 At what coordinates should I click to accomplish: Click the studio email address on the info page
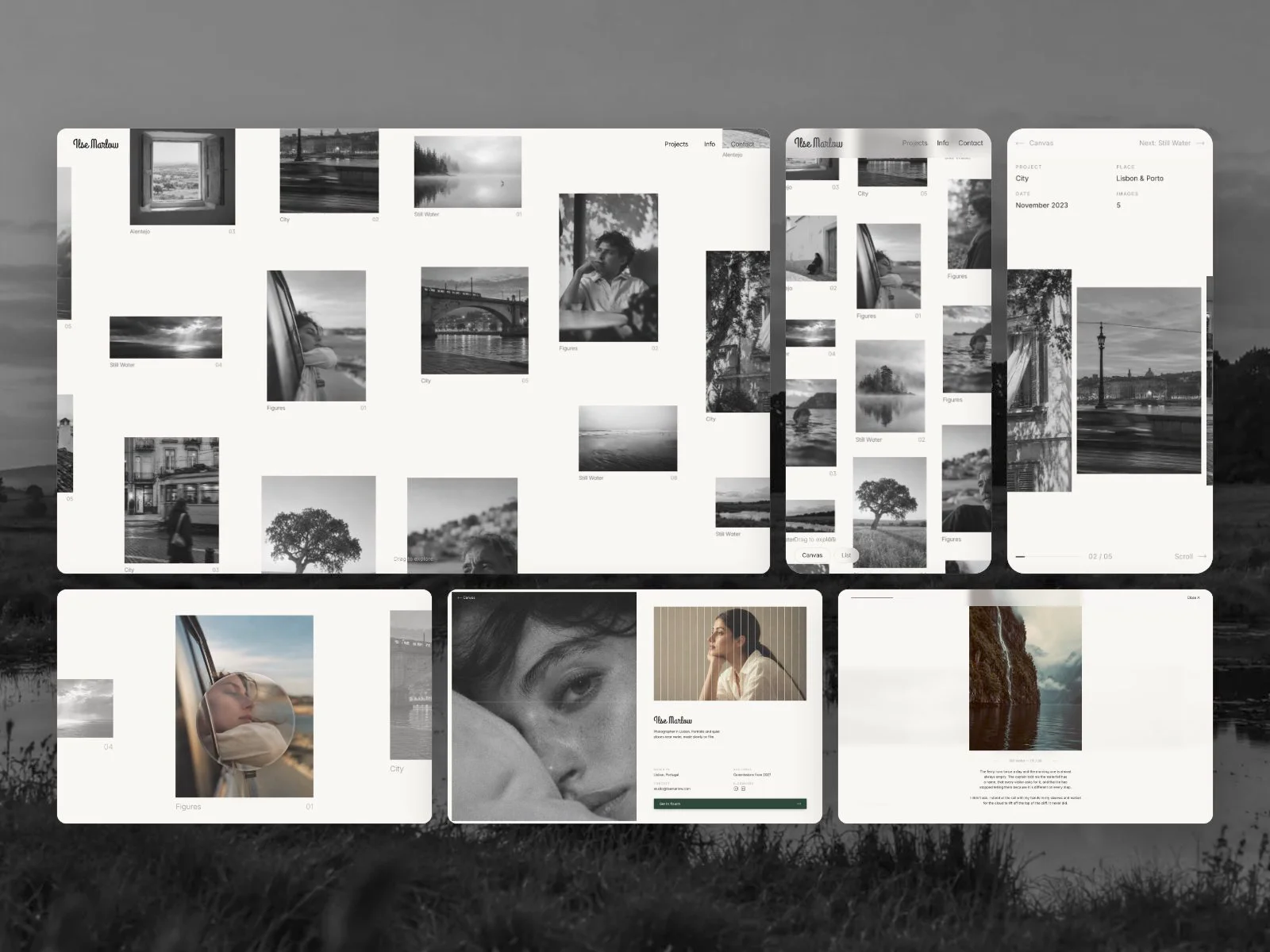pyautogui.click(x=672, y=789)
